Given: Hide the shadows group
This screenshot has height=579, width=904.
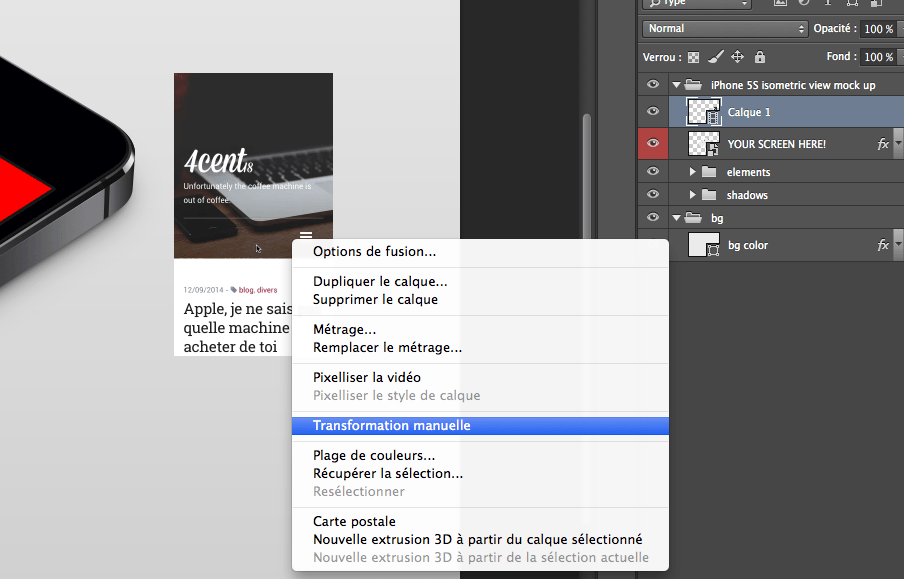Looking at the screenshot, I should 653,194.
